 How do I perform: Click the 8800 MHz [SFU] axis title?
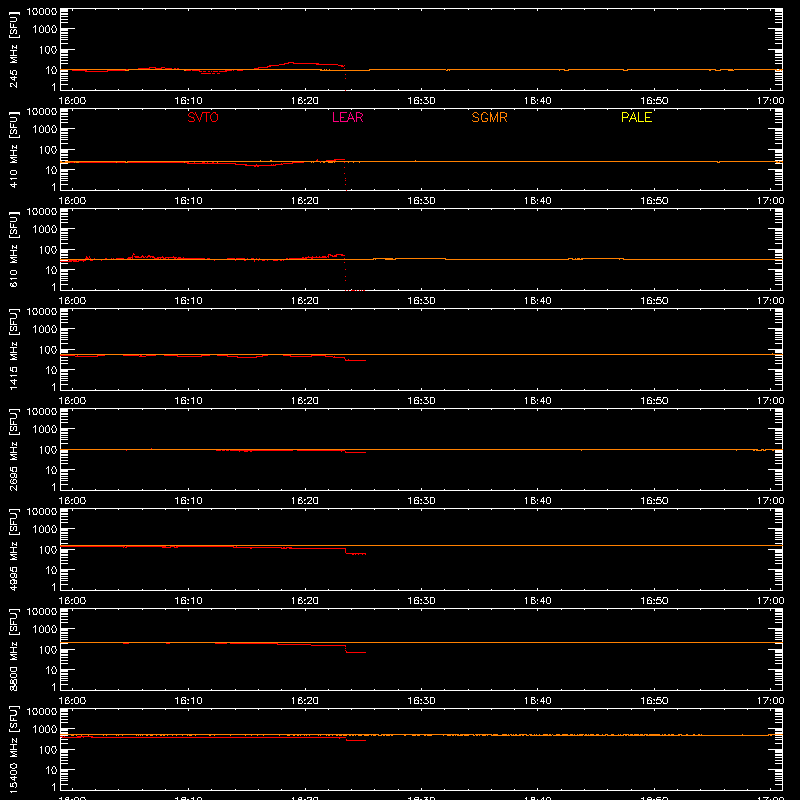(14, 649)
